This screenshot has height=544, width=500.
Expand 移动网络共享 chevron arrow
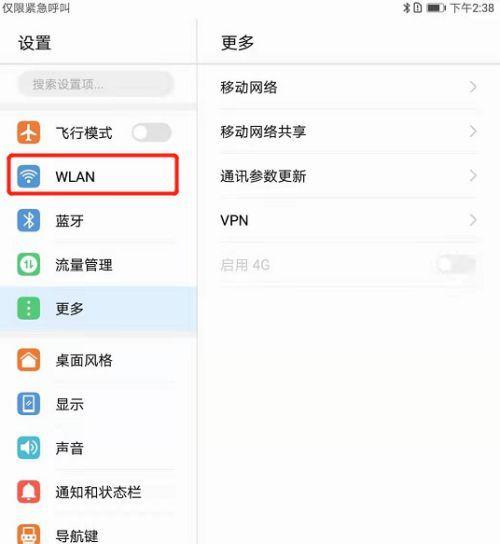(x=473, y=131)
